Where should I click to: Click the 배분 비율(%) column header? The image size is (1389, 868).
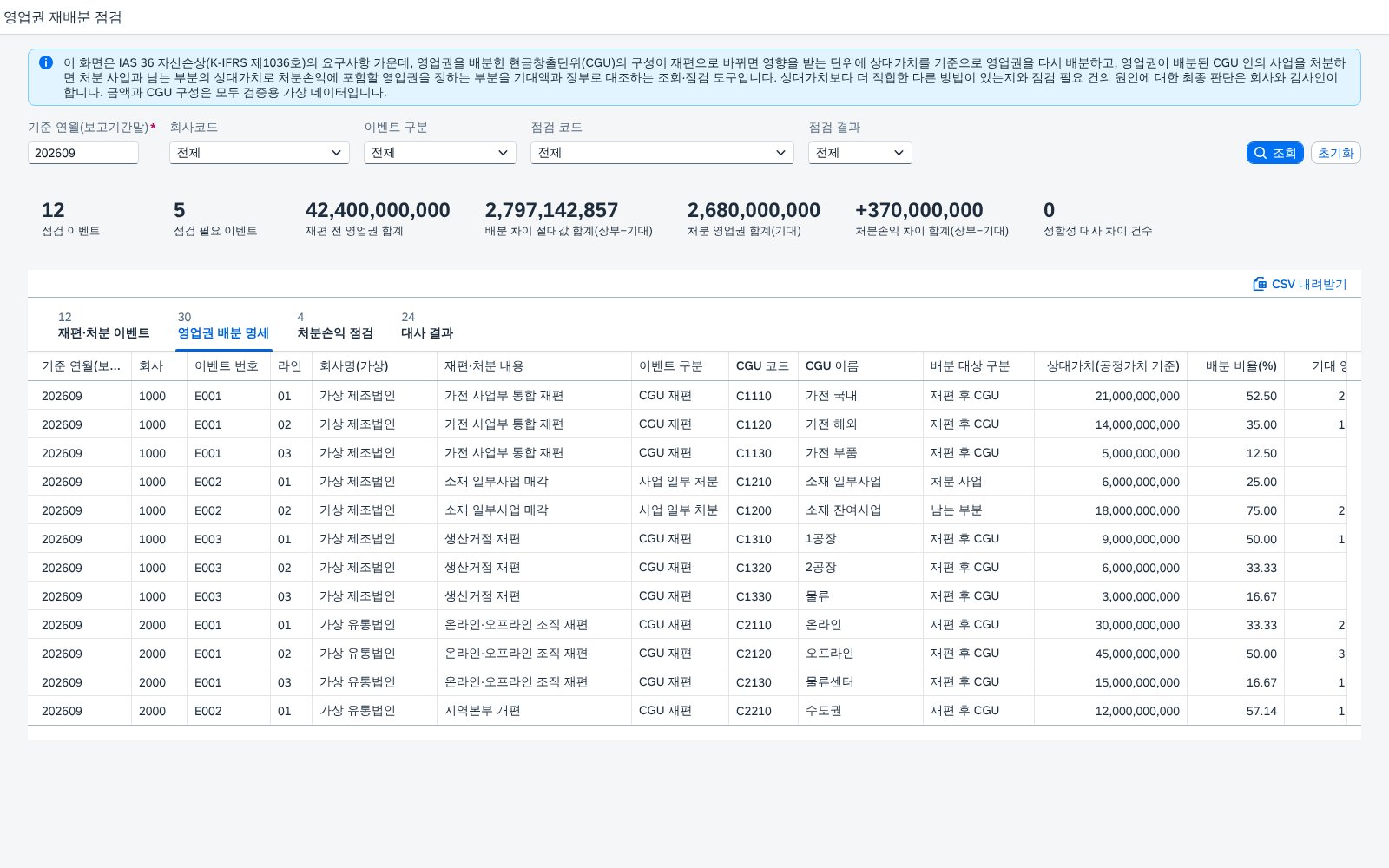(x=1235, y=366)
